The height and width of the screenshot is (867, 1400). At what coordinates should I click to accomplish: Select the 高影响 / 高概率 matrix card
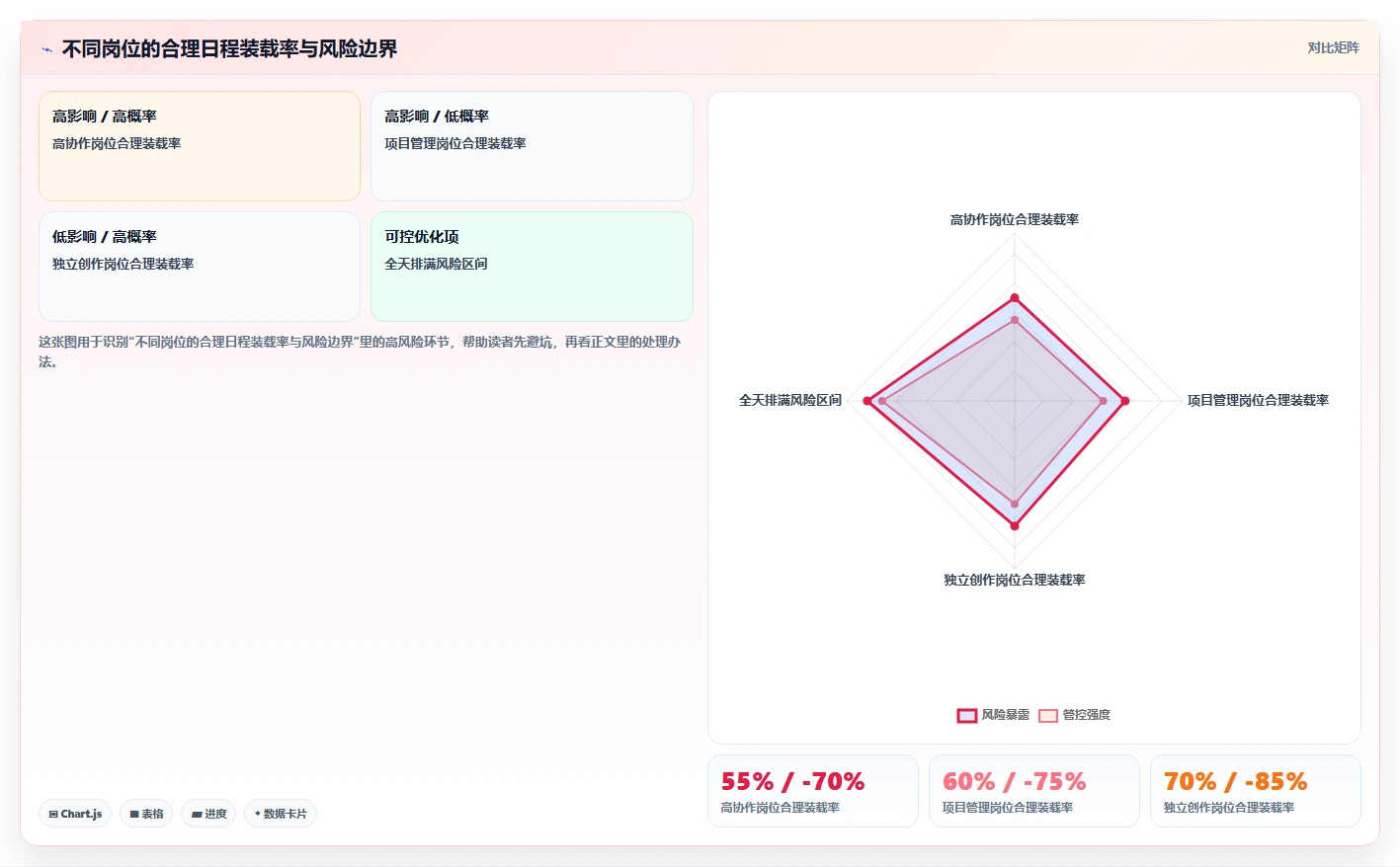tap(200, 146)
